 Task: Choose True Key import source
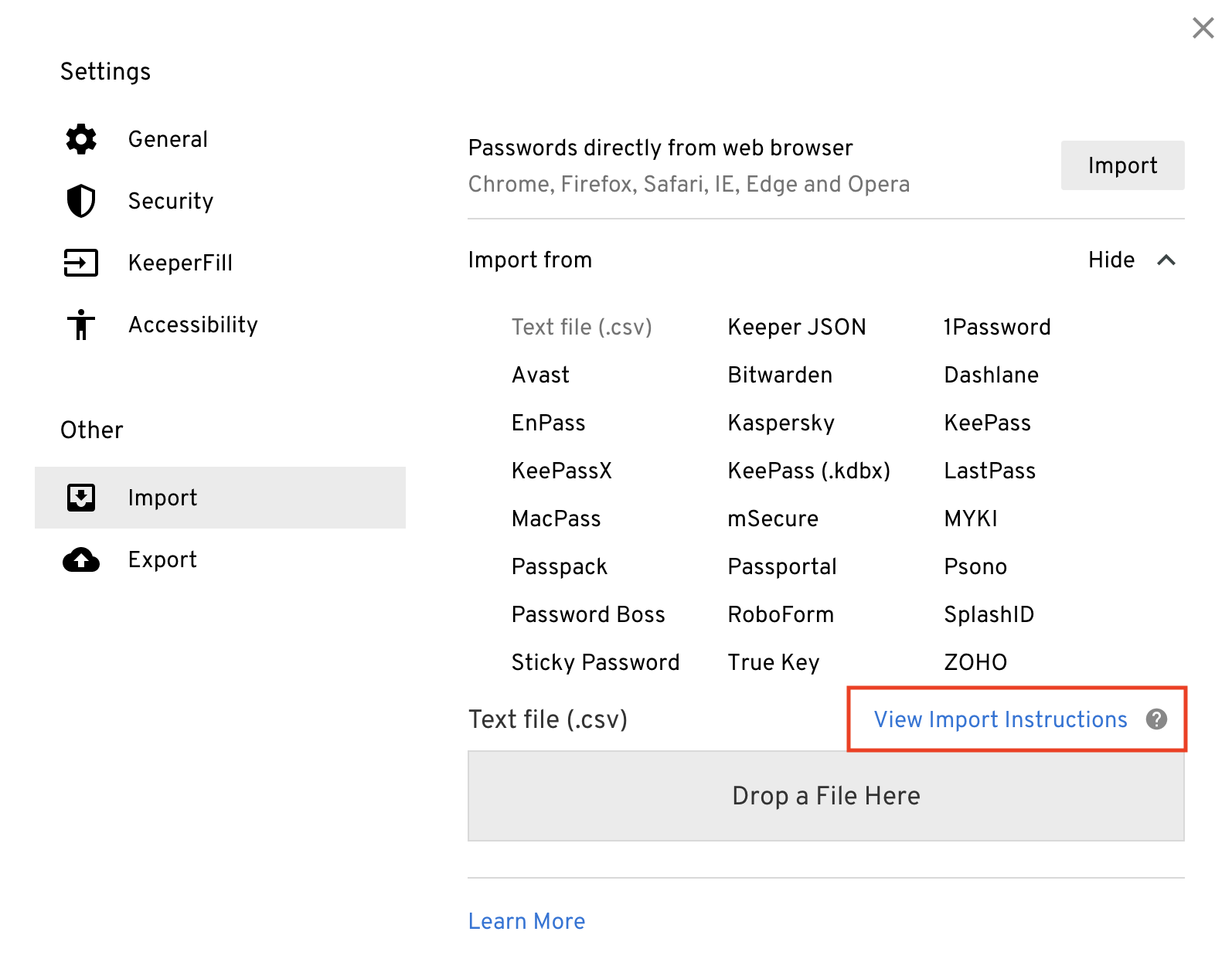pos(774,662)
